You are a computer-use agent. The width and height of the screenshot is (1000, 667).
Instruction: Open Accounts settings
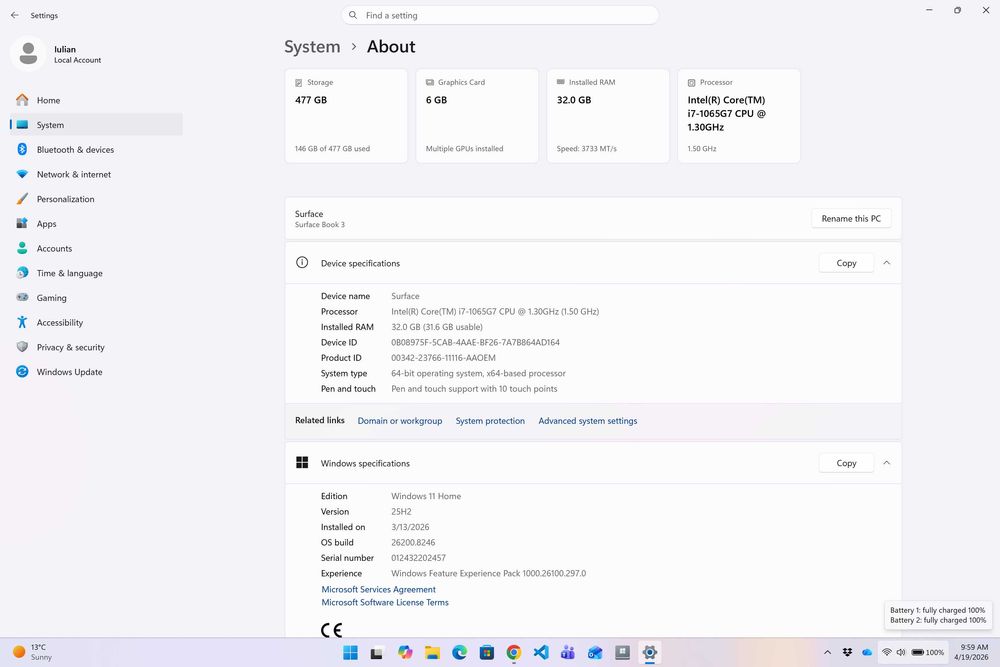[96, 249]
